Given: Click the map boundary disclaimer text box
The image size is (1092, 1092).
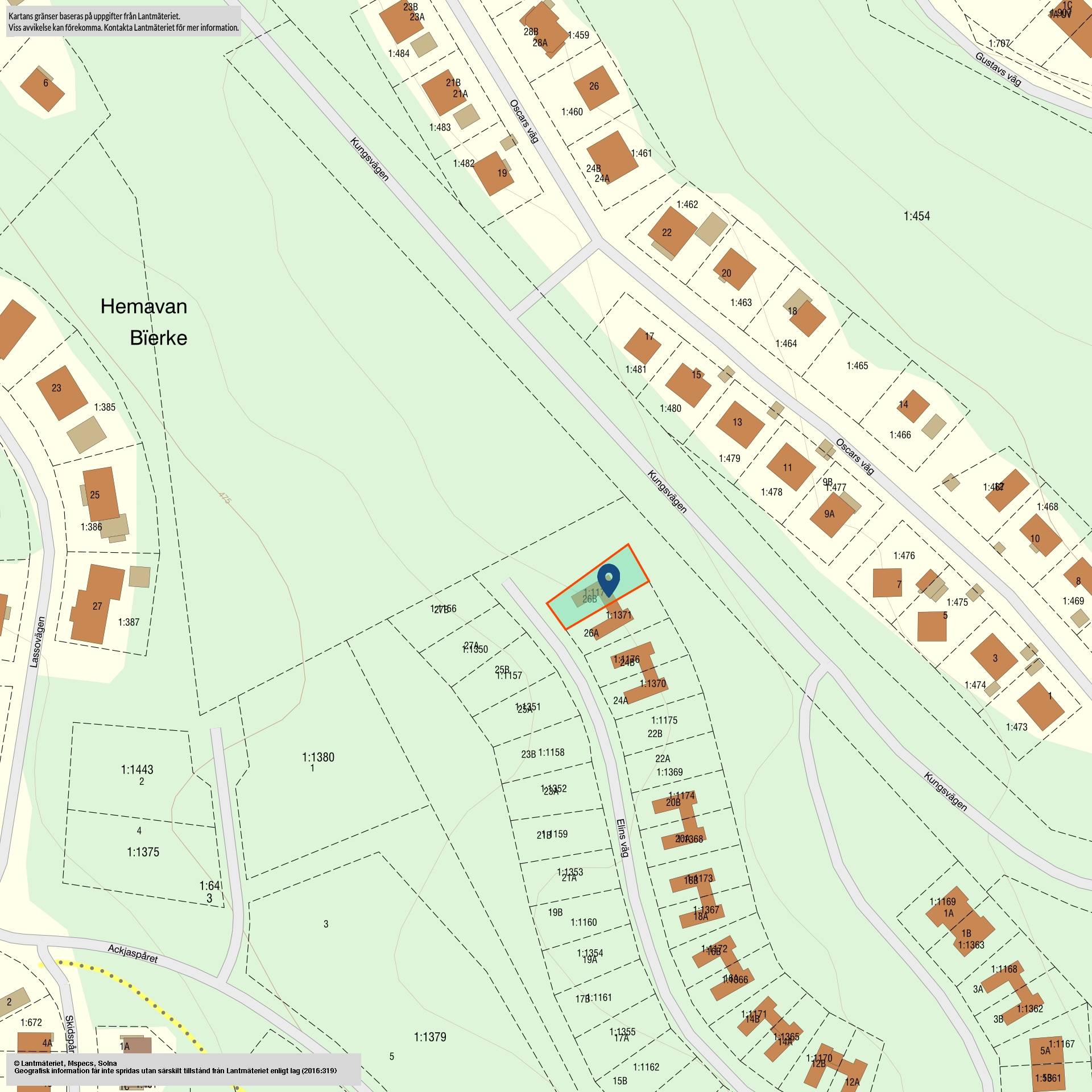Looking at the screenshot, I should (123, 22).
